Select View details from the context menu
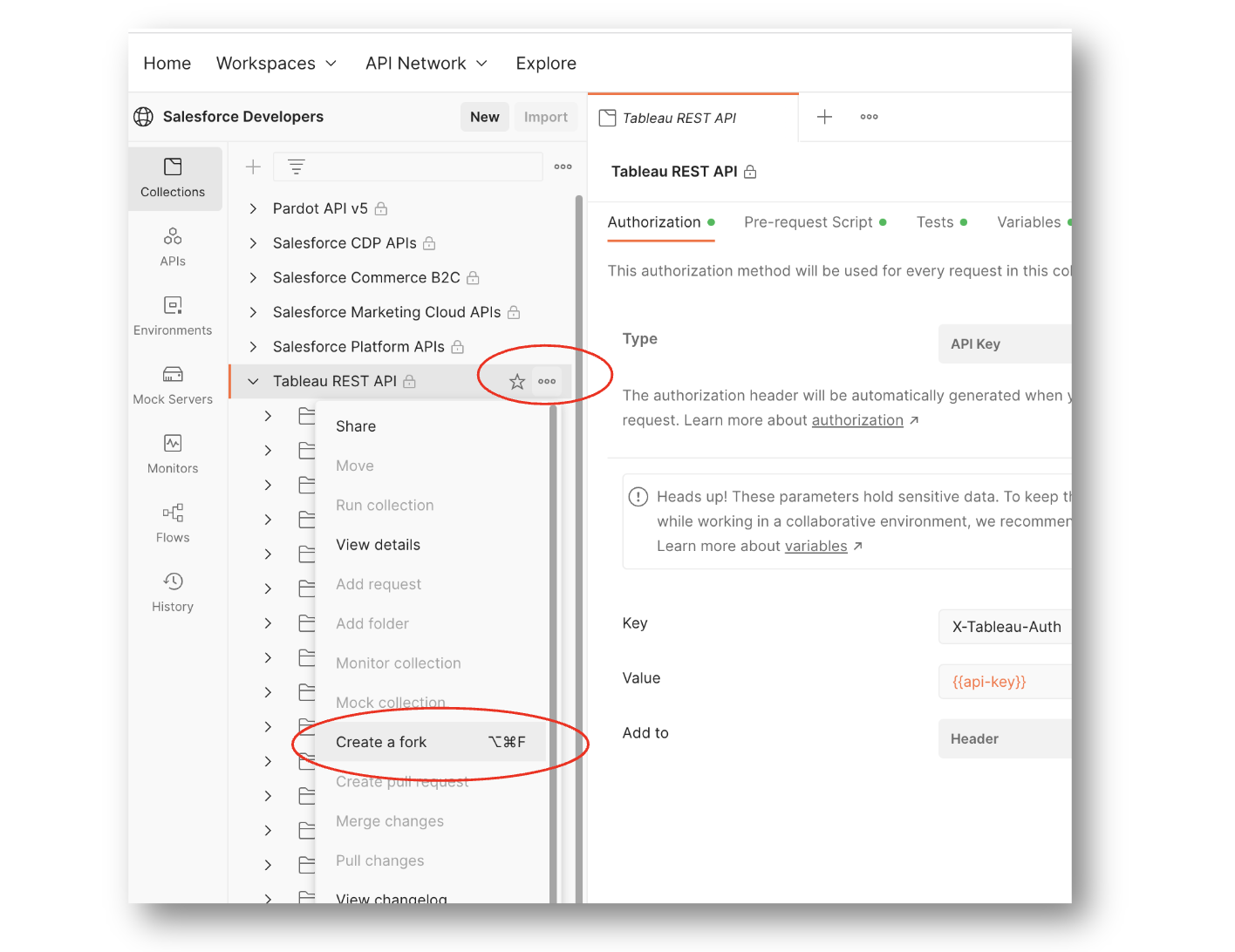Screen dimensions: 1235x952 (378, 545)
